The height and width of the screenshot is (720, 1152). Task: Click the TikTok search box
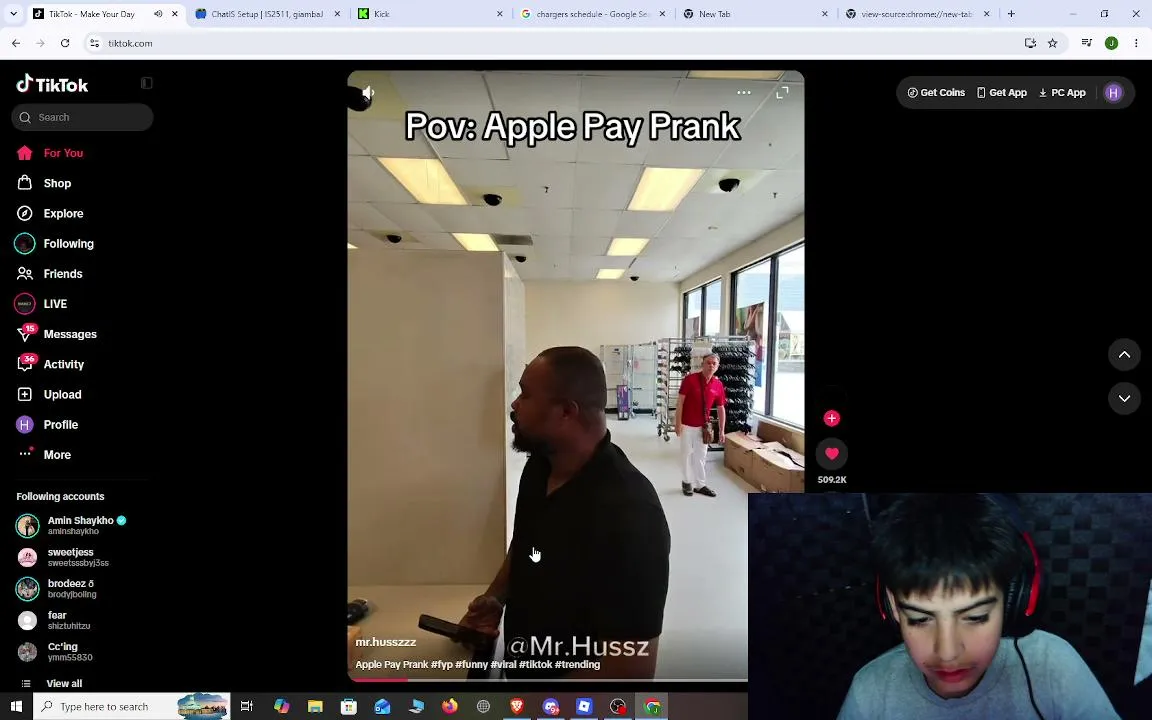click(82, 117)
